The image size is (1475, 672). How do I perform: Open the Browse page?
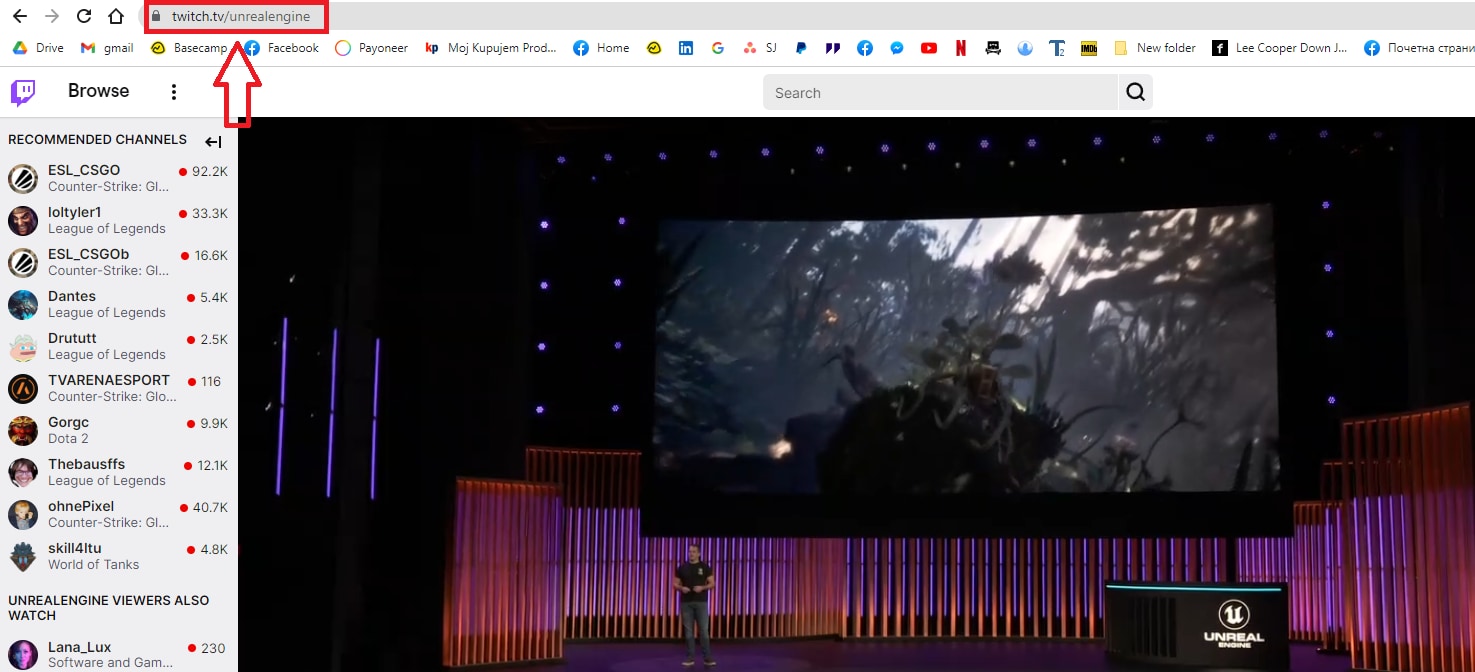pos(98,91)
